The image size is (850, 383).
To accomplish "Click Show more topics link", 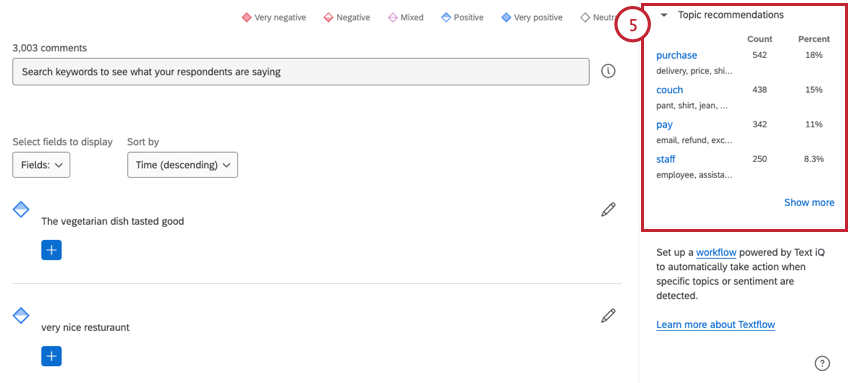I will pyautogui.click(x=809, y=203).
